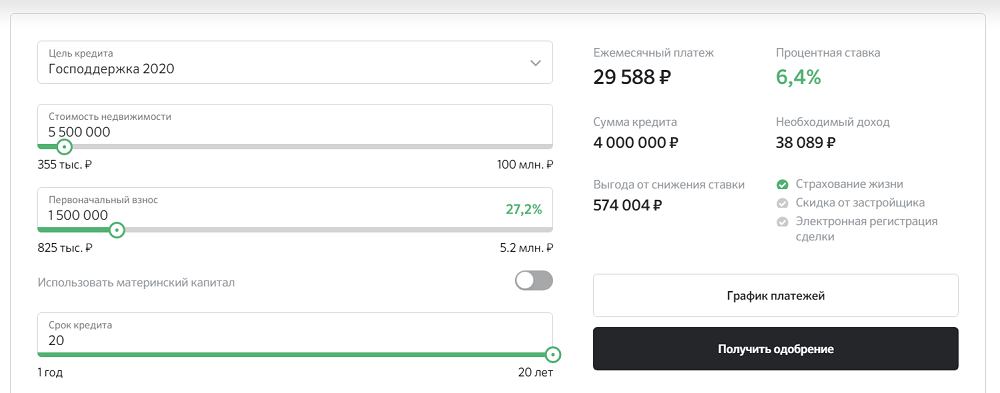Click the 6,4% Процентная ставка value

tap(798, 77)
